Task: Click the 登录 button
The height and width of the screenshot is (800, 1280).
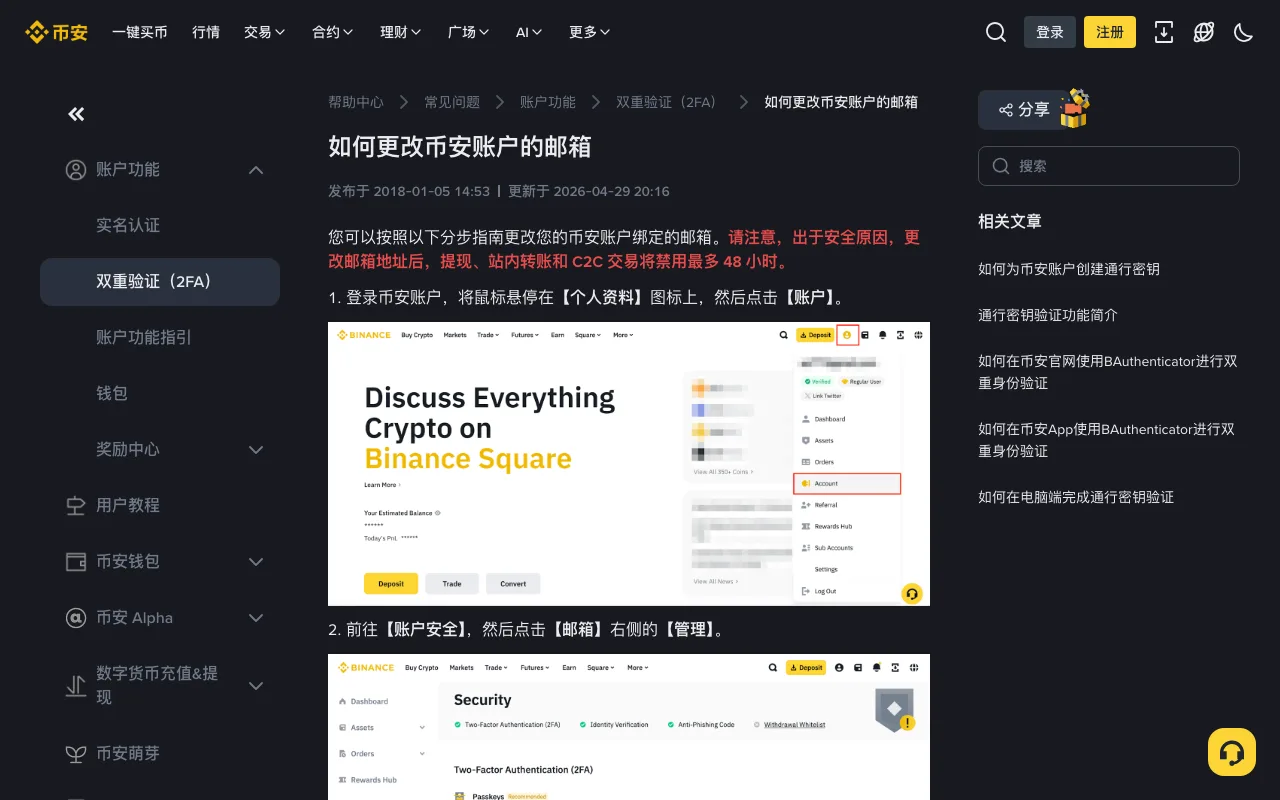Action: tap(1050, 32)
